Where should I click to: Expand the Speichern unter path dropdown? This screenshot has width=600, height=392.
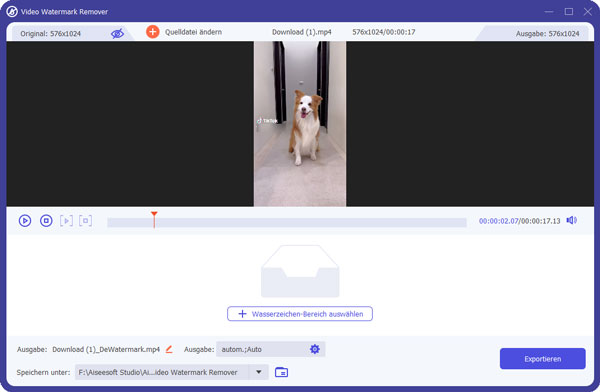259,372
